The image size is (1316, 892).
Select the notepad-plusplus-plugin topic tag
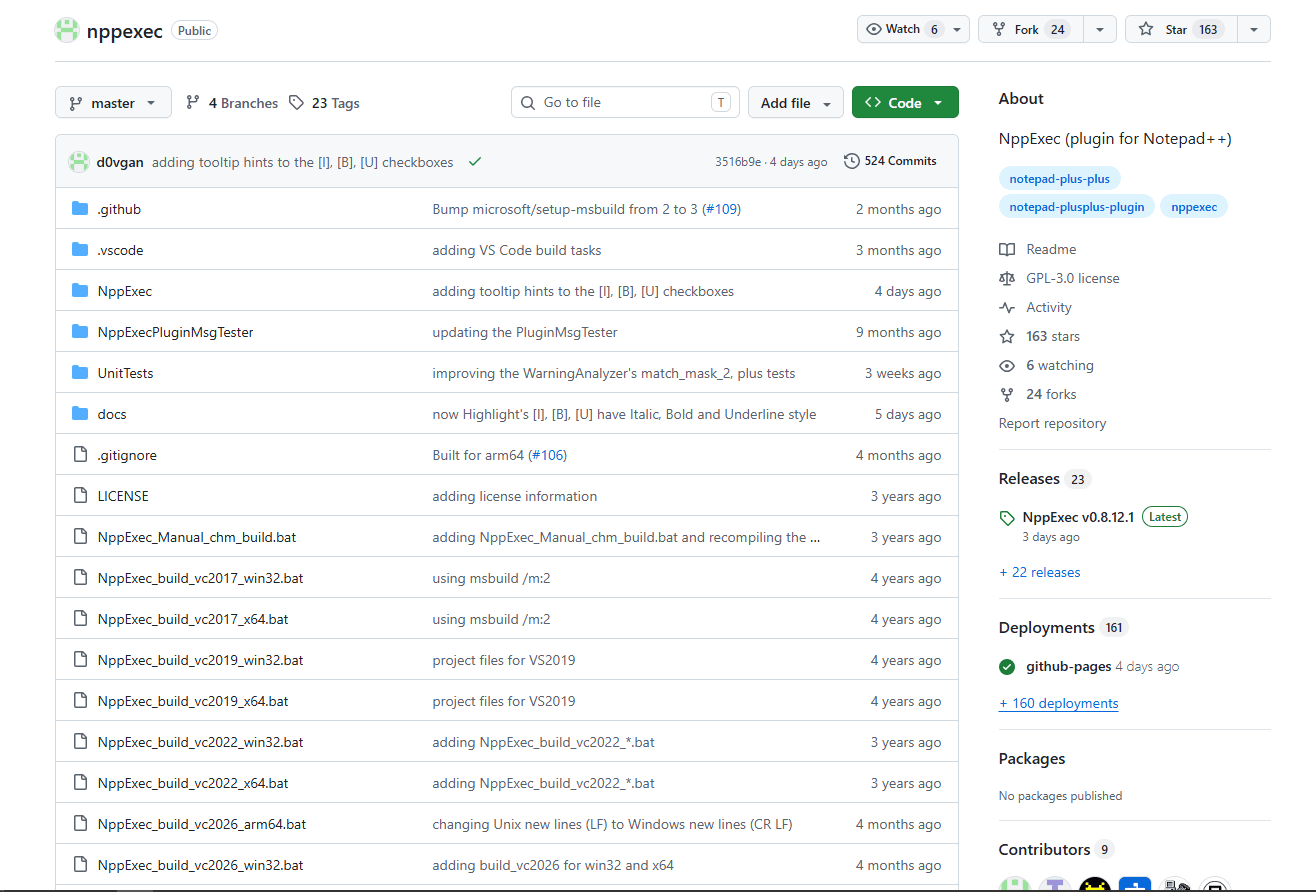[x=1077, y=207]
